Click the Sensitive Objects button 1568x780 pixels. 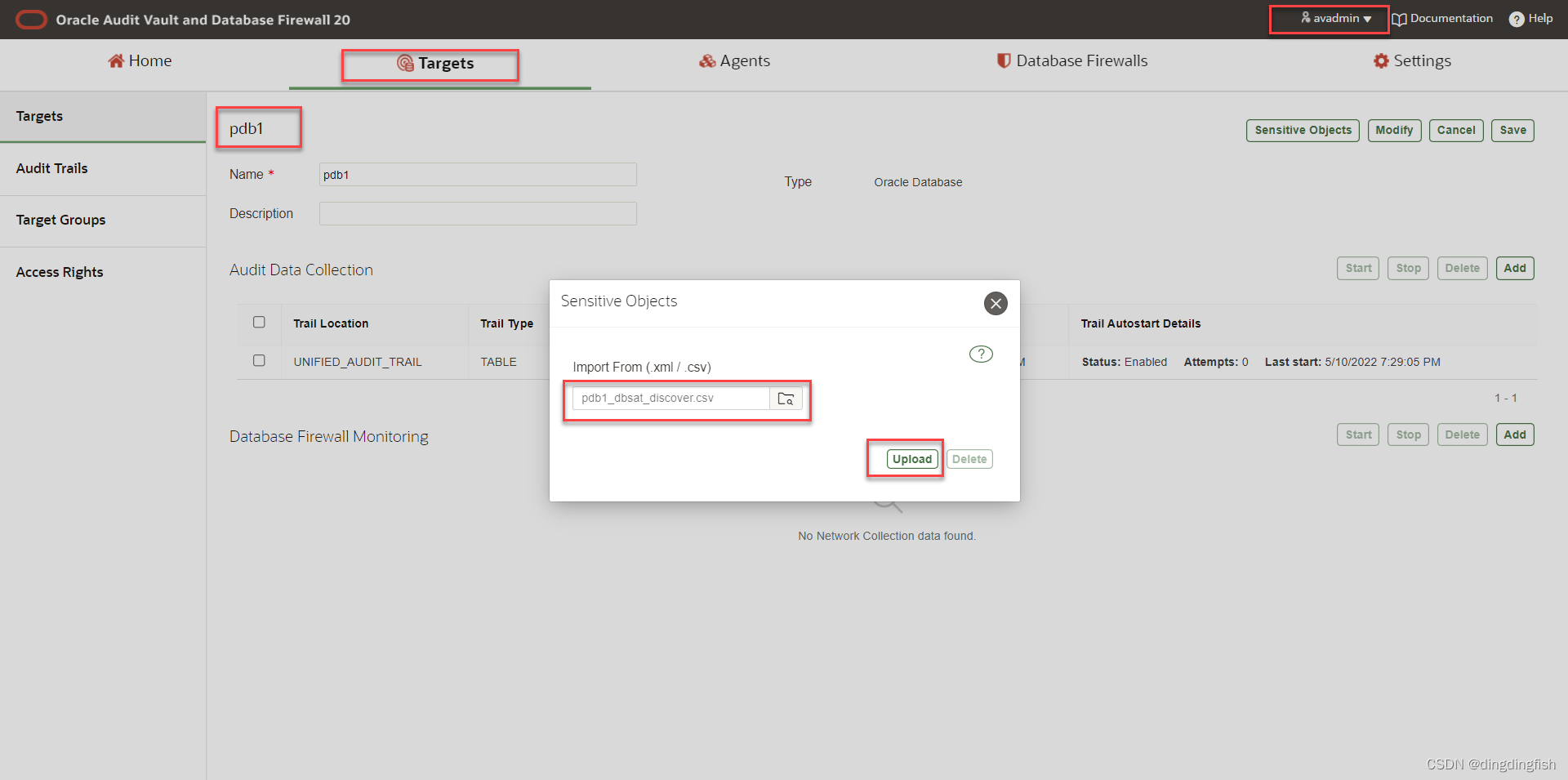point(1303,131)
